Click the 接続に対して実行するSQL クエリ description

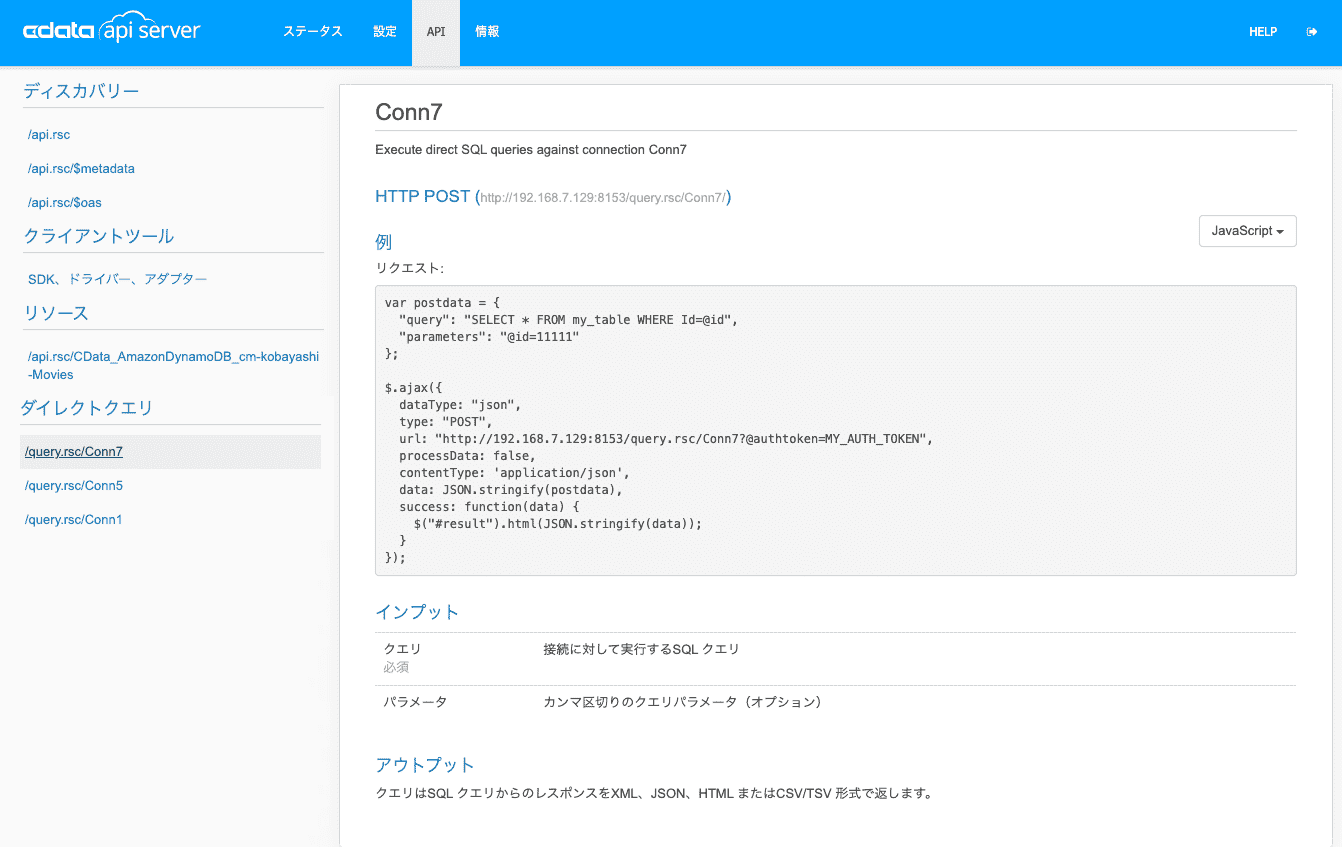641,650
